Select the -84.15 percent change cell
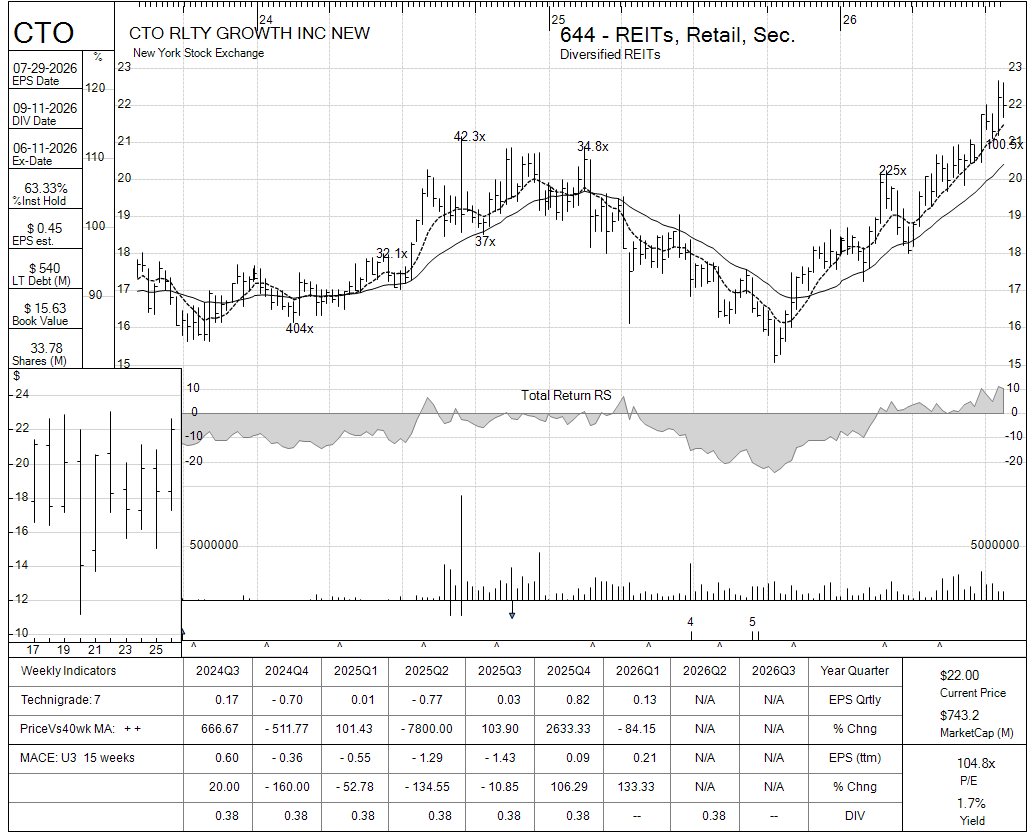The image size is (1032, 840). click(637, 729)
